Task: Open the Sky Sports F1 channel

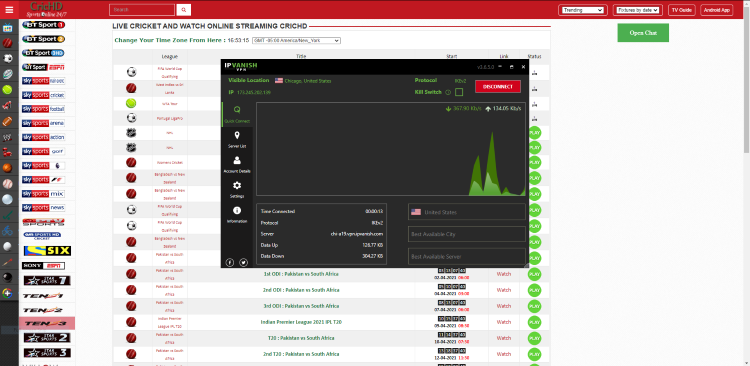Action: (44, 179)
